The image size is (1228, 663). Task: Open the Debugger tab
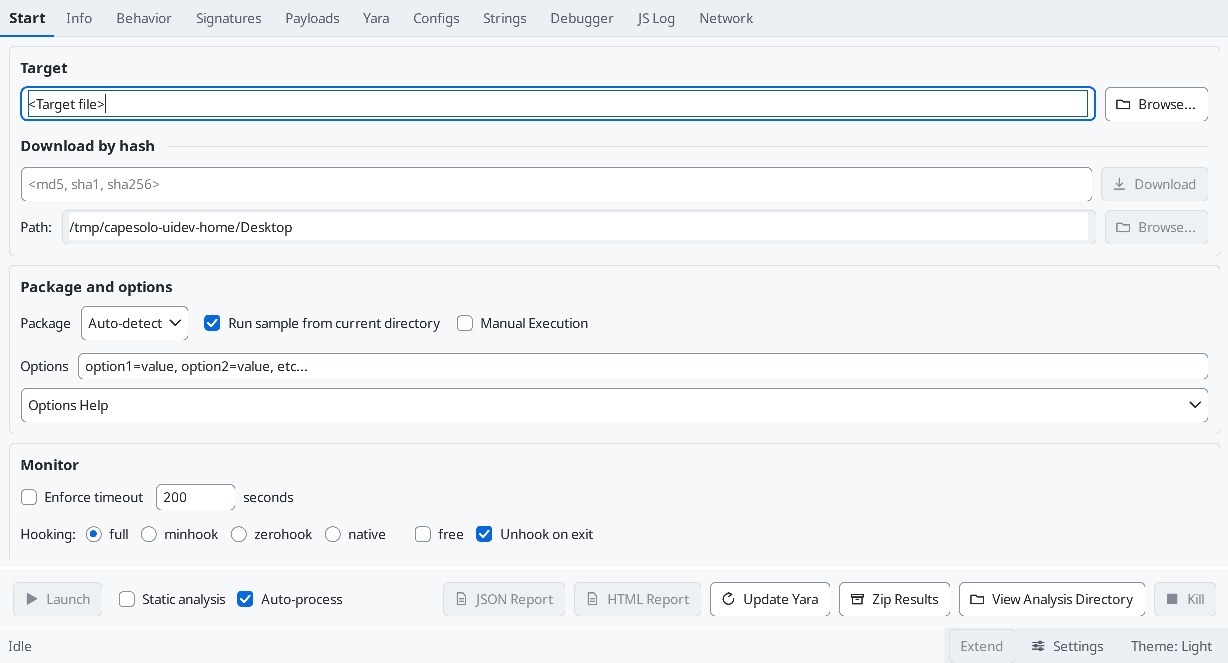[582, 18]
